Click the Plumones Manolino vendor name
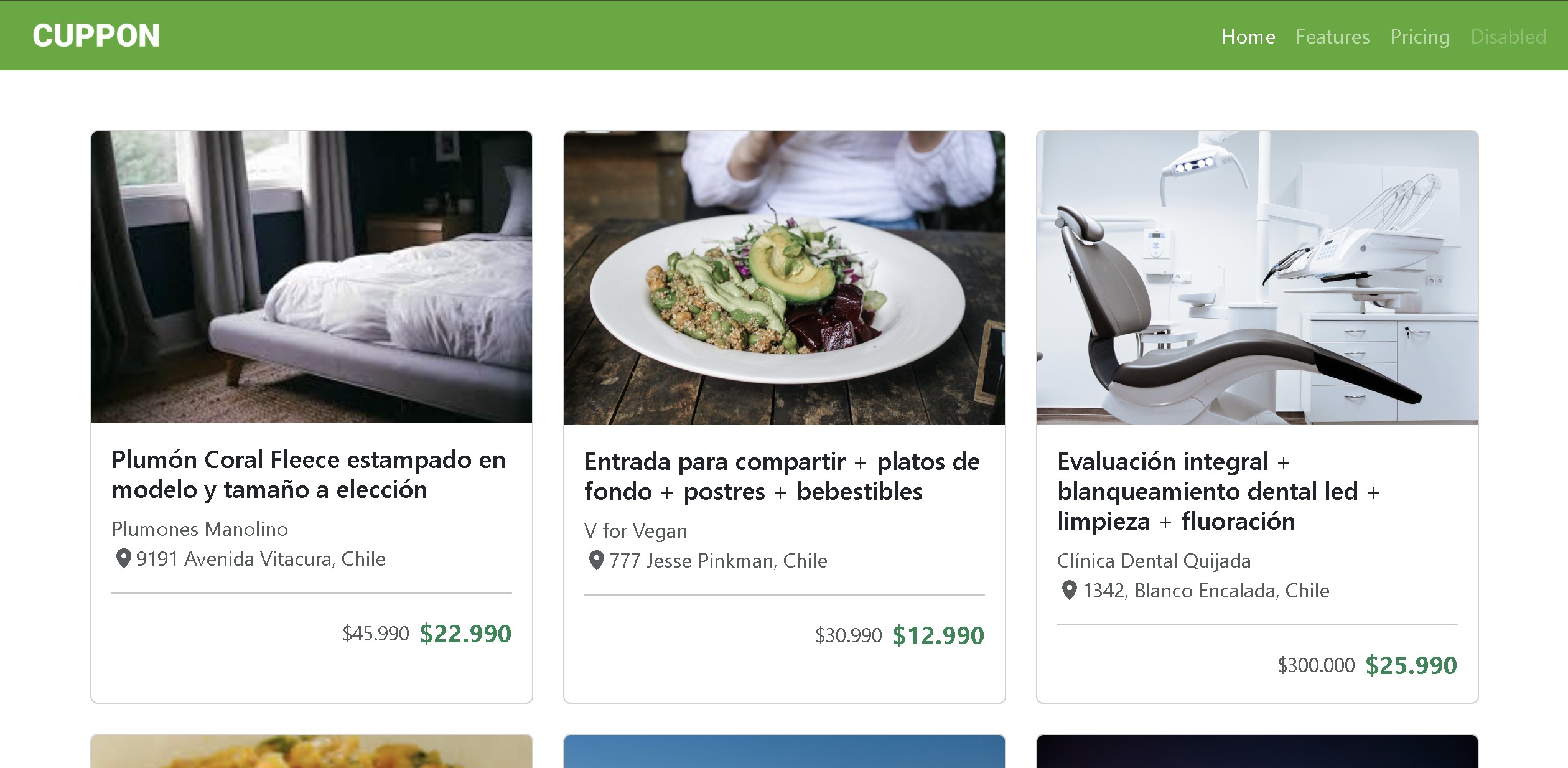 pyautogui.click(x=200, y=528)
